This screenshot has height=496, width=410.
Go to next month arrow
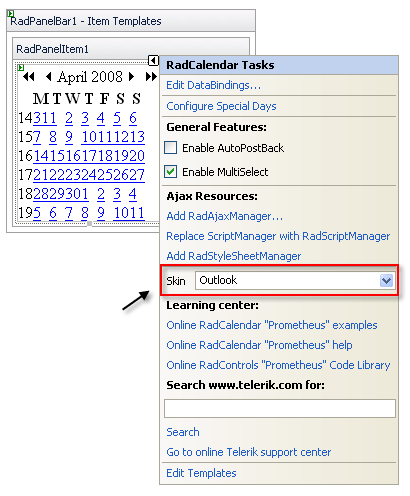tap(131, 77)
